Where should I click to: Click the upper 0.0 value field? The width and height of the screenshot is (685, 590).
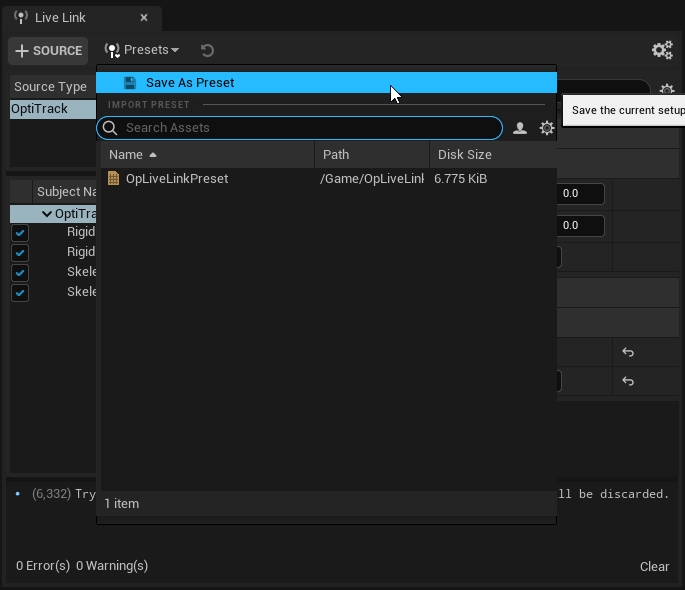pos(579,194)
